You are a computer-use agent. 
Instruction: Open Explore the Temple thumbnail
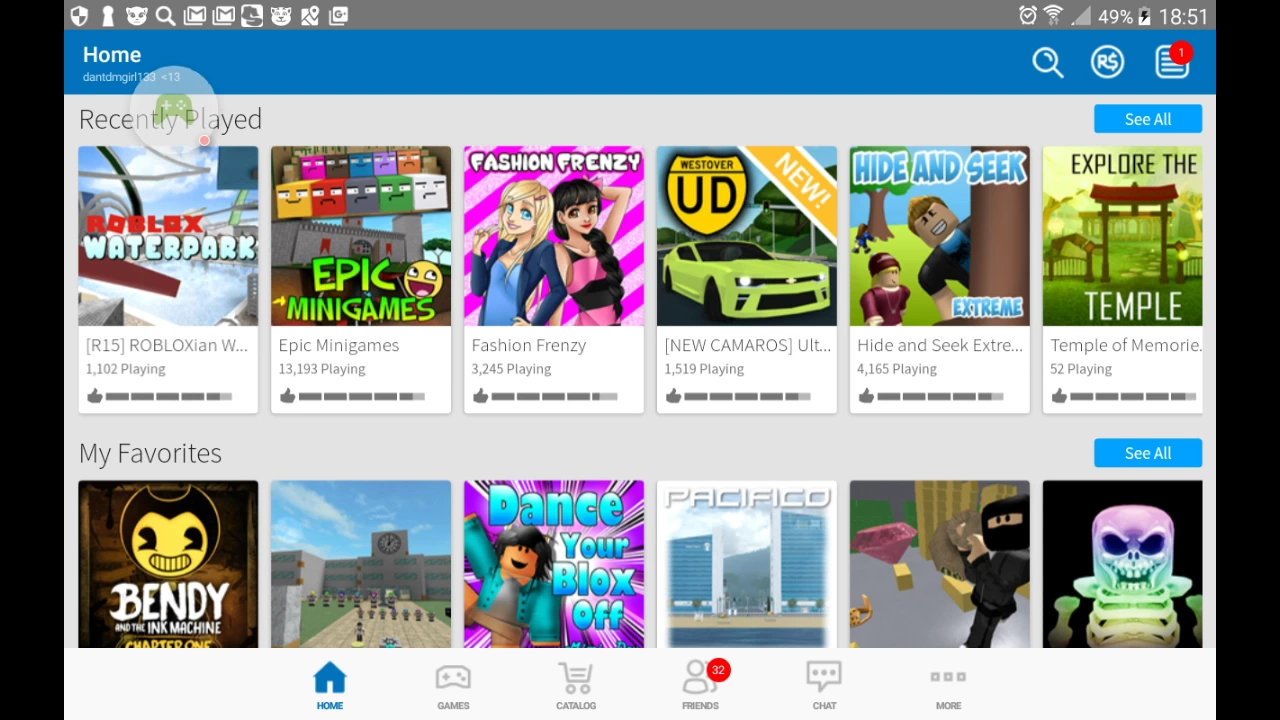click(x=1123, y=236)
